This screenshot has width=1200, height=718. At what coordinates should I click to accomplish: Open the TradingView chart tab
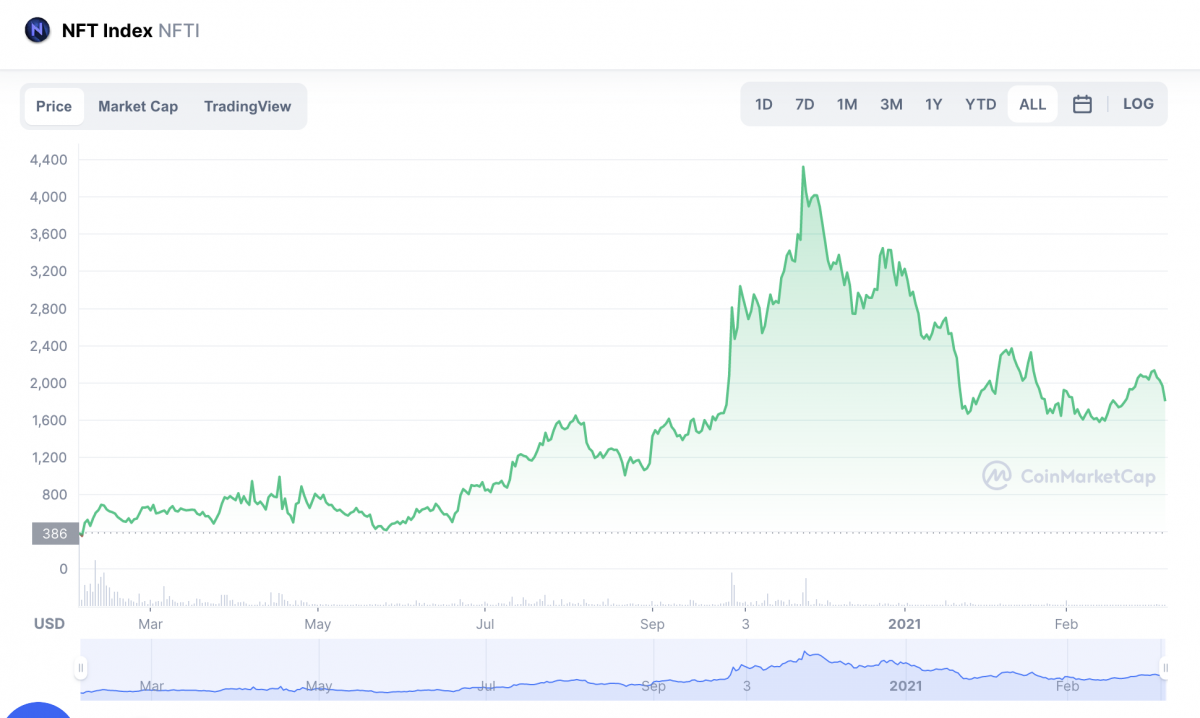[x=247, y=106]
